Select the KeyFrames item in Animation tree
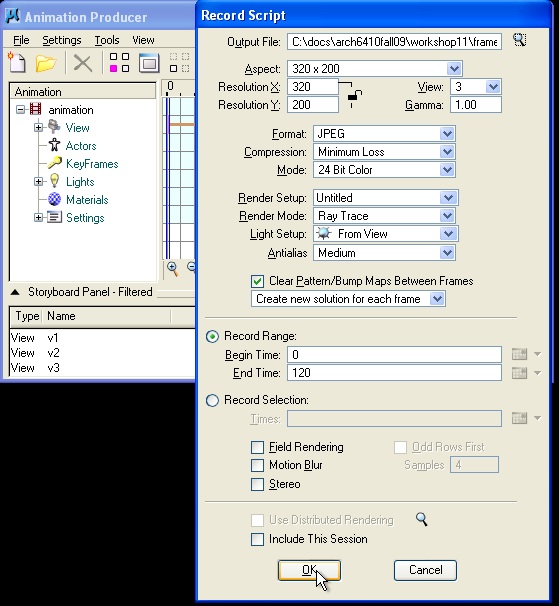 (92, 164)
